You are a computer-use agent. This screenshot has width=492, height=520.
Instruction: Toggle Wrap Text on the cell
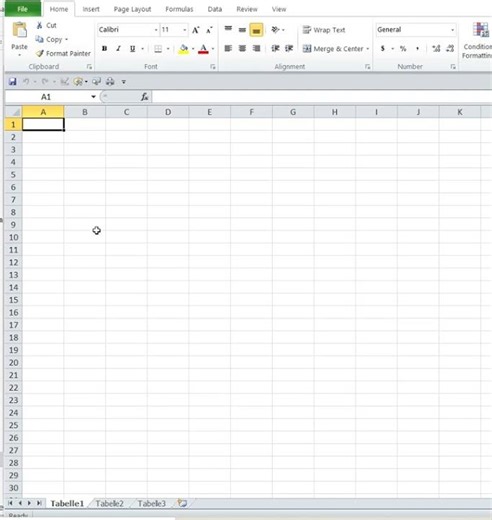tap(324, 30)
